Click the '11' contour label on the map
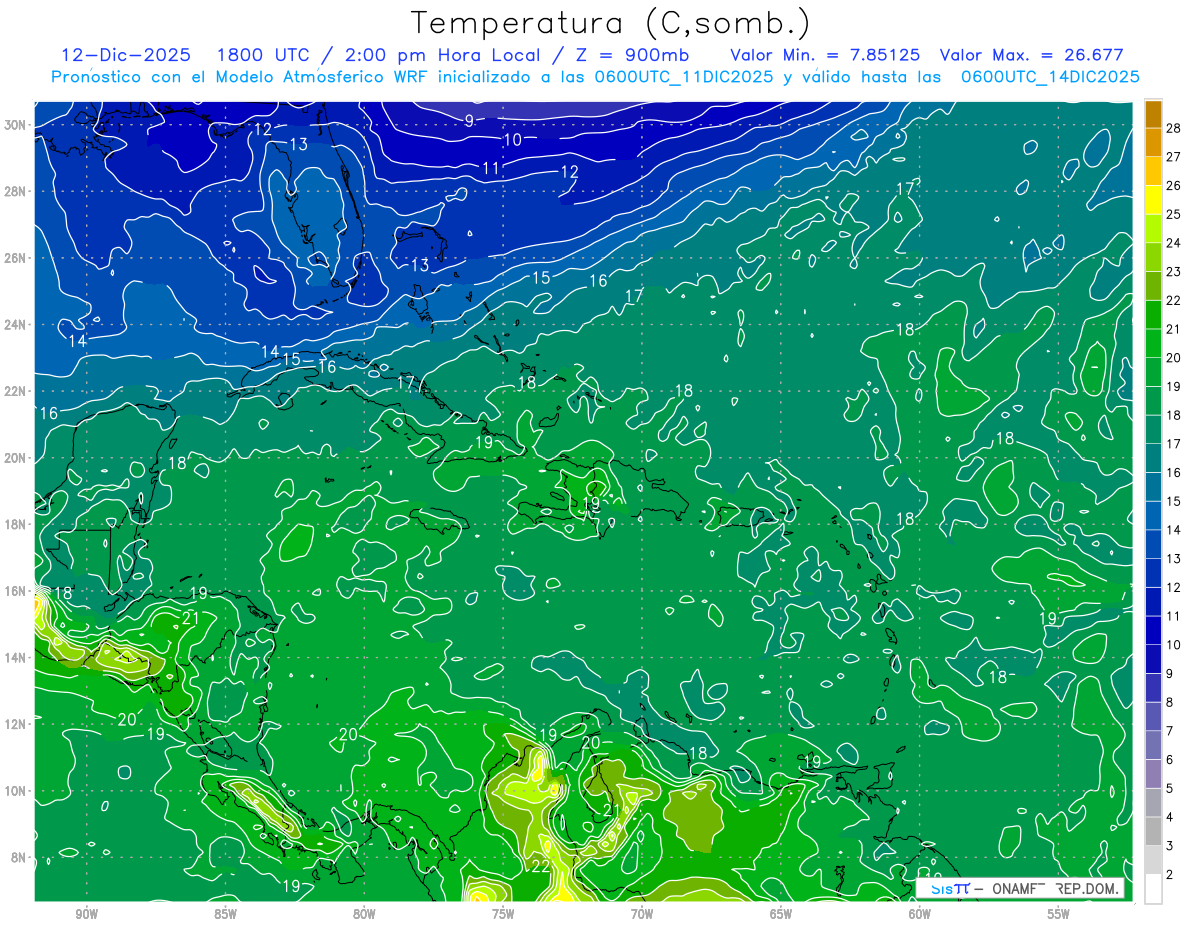 tap(491, 168)
